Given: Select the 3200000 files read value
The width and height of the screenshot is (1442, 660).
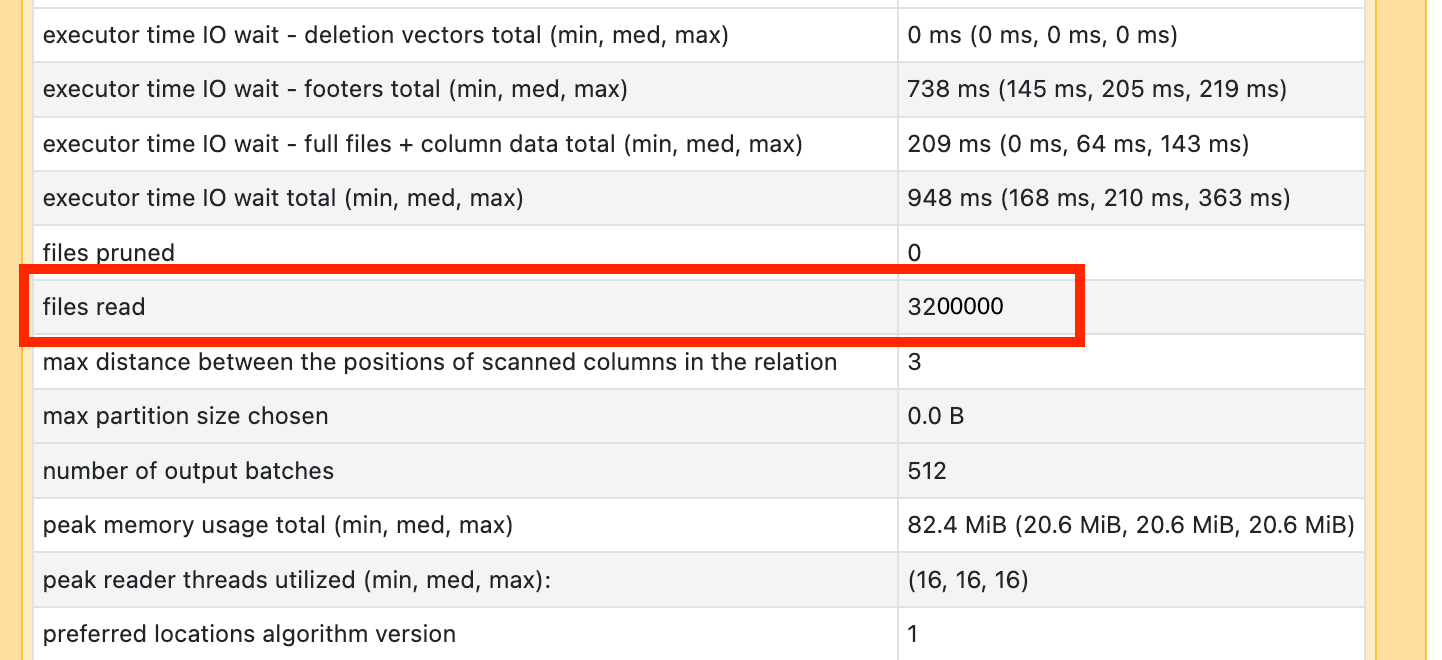Looking at the screenshot, I should 955,307.
